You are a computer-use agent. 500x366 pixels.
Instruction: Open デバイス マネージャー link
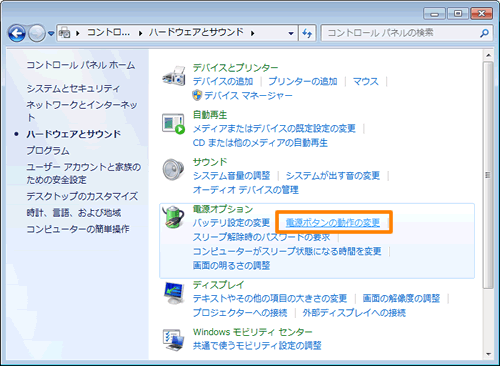tap(248, 96)
